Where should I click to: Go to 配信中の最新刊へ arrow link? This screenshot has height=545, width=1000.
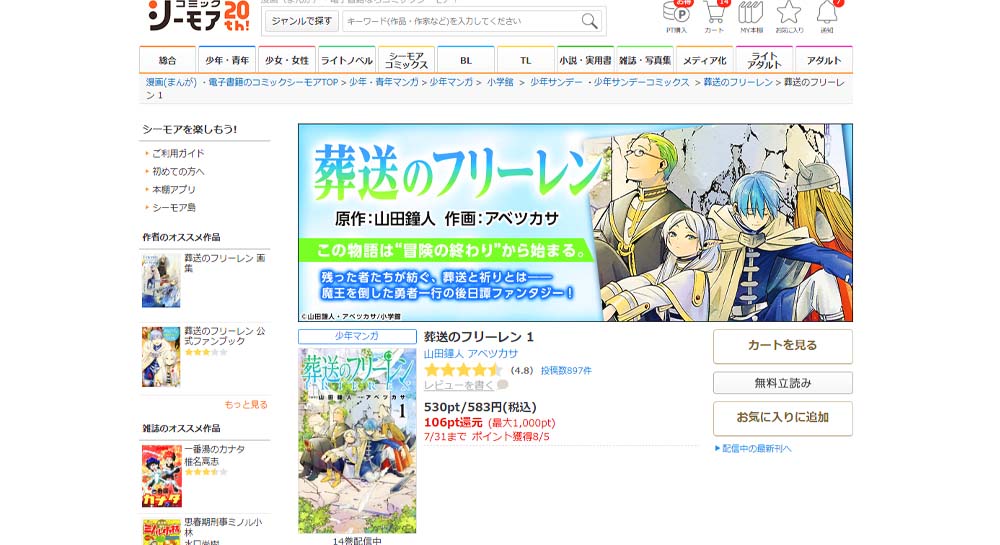[753, 448]
